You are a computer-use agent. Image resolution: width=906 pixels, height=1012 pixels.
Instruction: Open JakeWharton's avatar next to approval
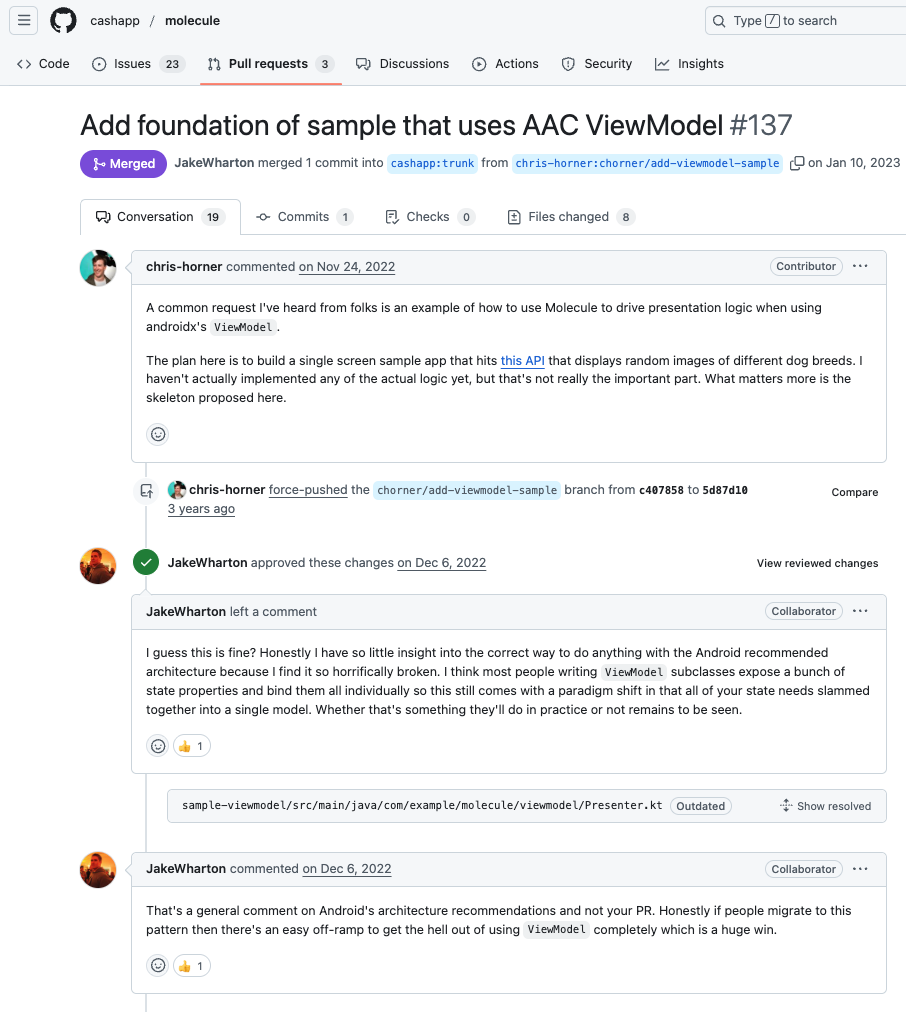click(98, 566)
